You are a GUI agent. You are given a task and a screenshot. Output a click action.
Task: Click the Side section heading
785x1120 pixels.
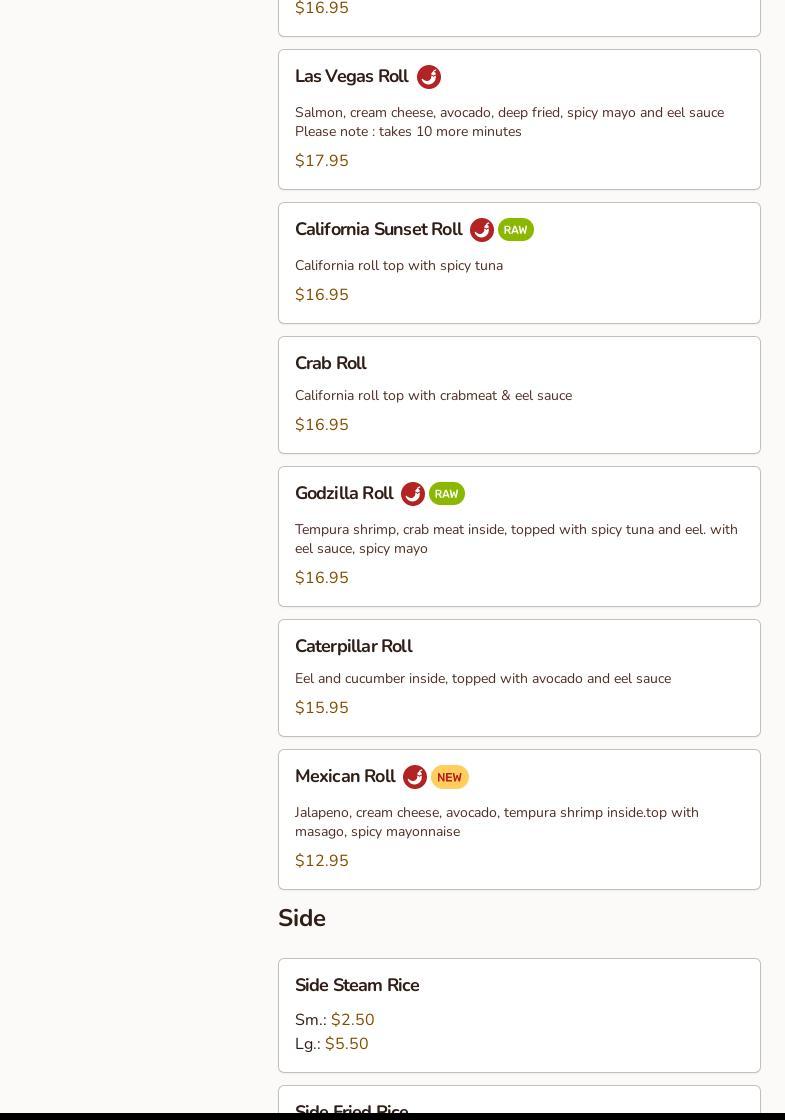302,918
